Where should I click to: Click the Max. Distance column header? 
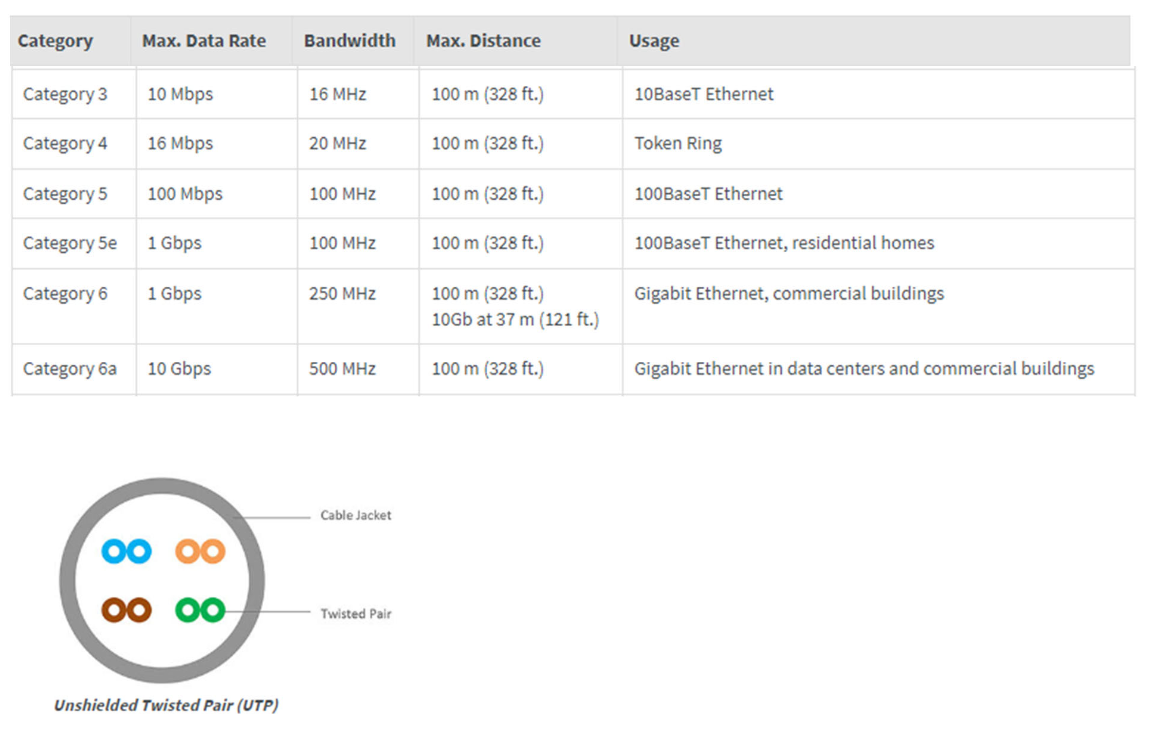tap(483, 41)
